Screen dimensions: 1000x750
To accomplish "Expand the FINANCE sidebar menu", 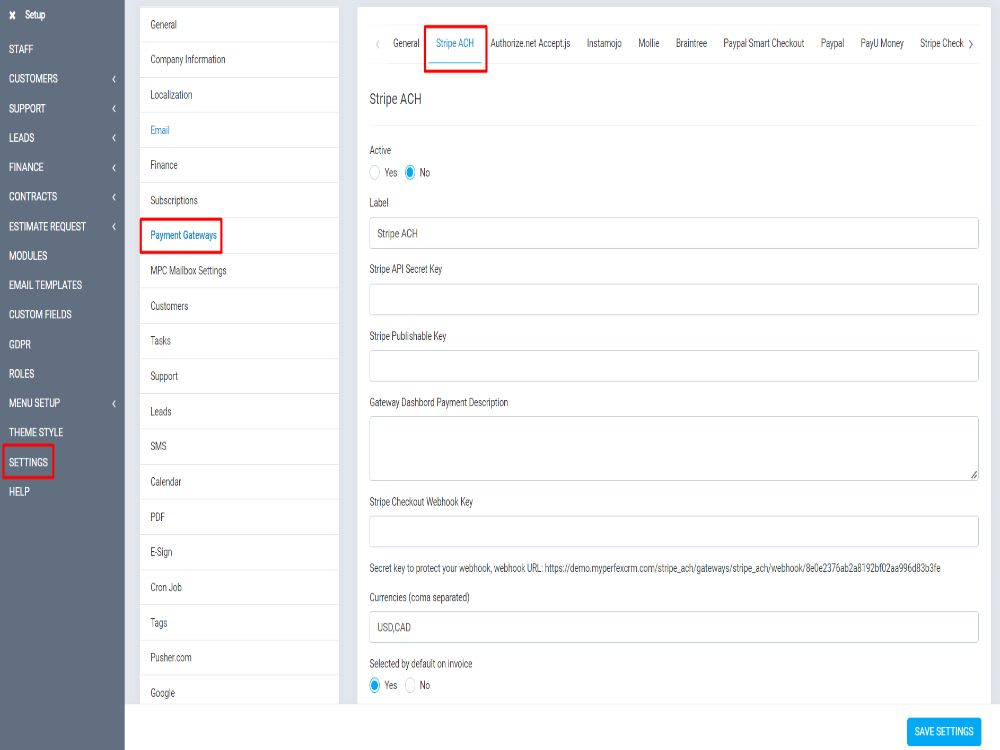I will tap(27, 167).
